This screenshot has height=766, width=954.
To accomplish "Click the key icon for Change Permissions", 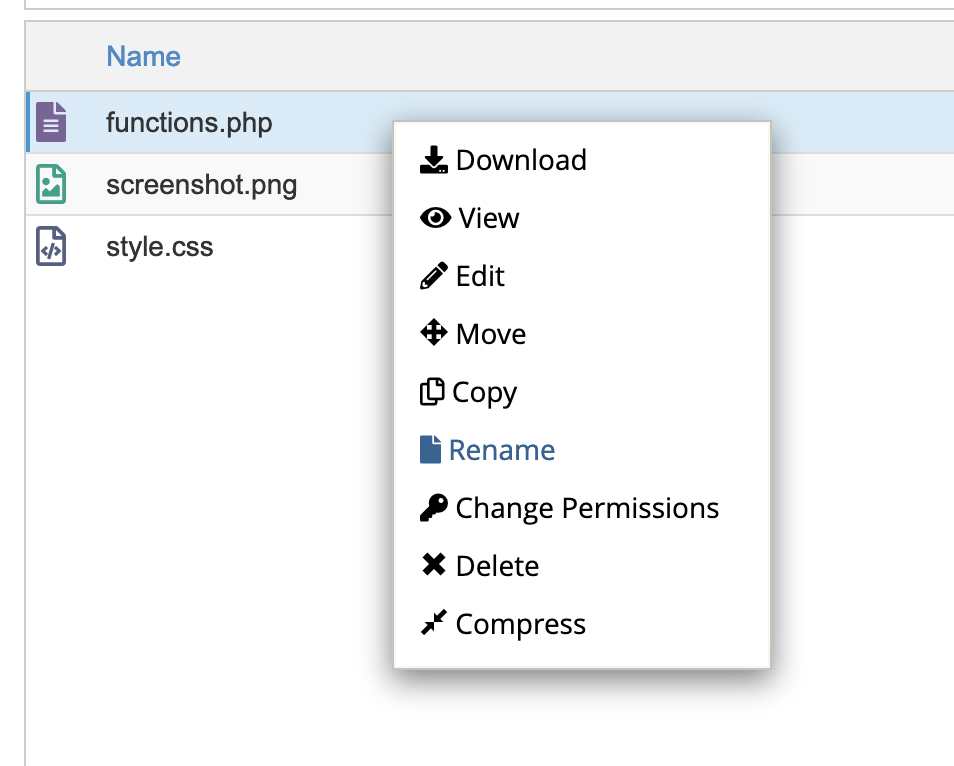I will click(434, 508).
